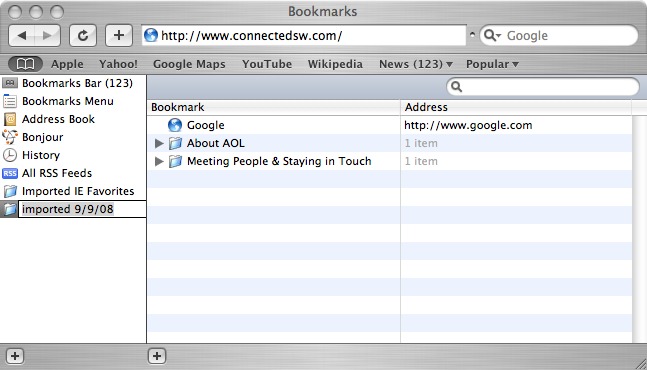Click the Imported IE Favorites folder icon
Viewport: 647px width, 370px height.
tap(10, 191)
